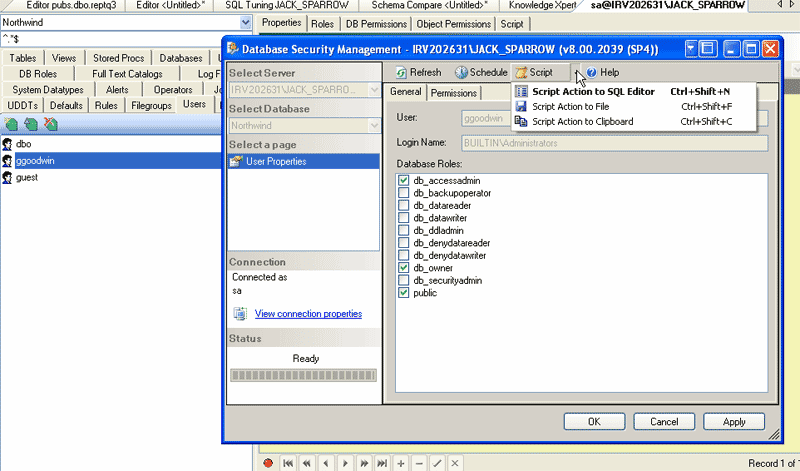Image resolution: width=800 pixels, height=471 pixels.
Task: Click the Script Action to SQL Editor icon
Action: point(521,91)
